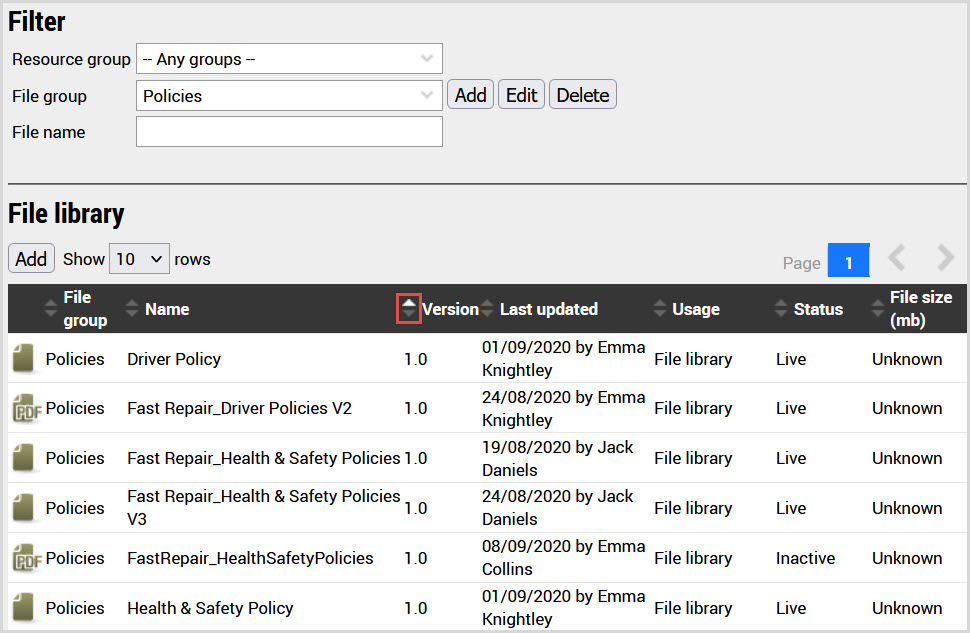Screen dimensions: 970x633
Task: Sort table by Status column arrows
Action: tap(781, 309)
